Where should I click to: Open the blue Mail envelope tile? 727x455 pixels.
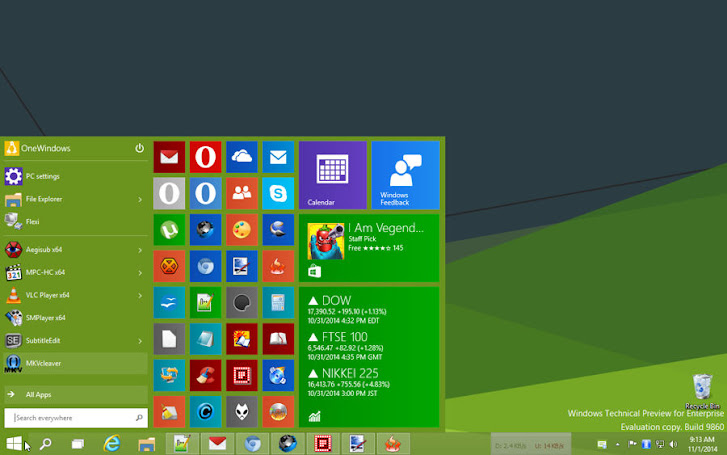point(278,157)
